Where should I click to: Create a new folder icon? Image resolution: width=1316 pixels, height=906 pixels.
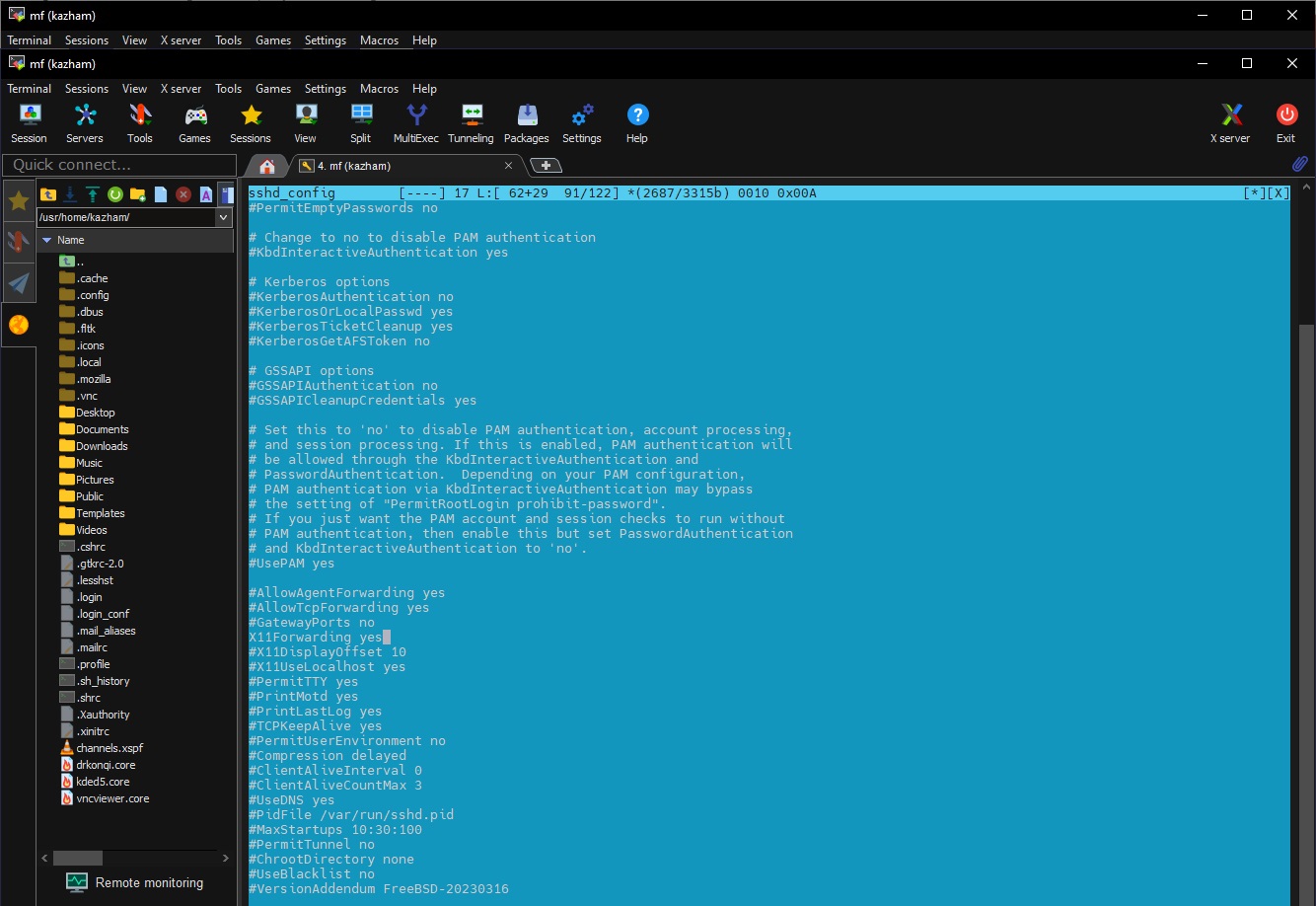click(138, 194)
